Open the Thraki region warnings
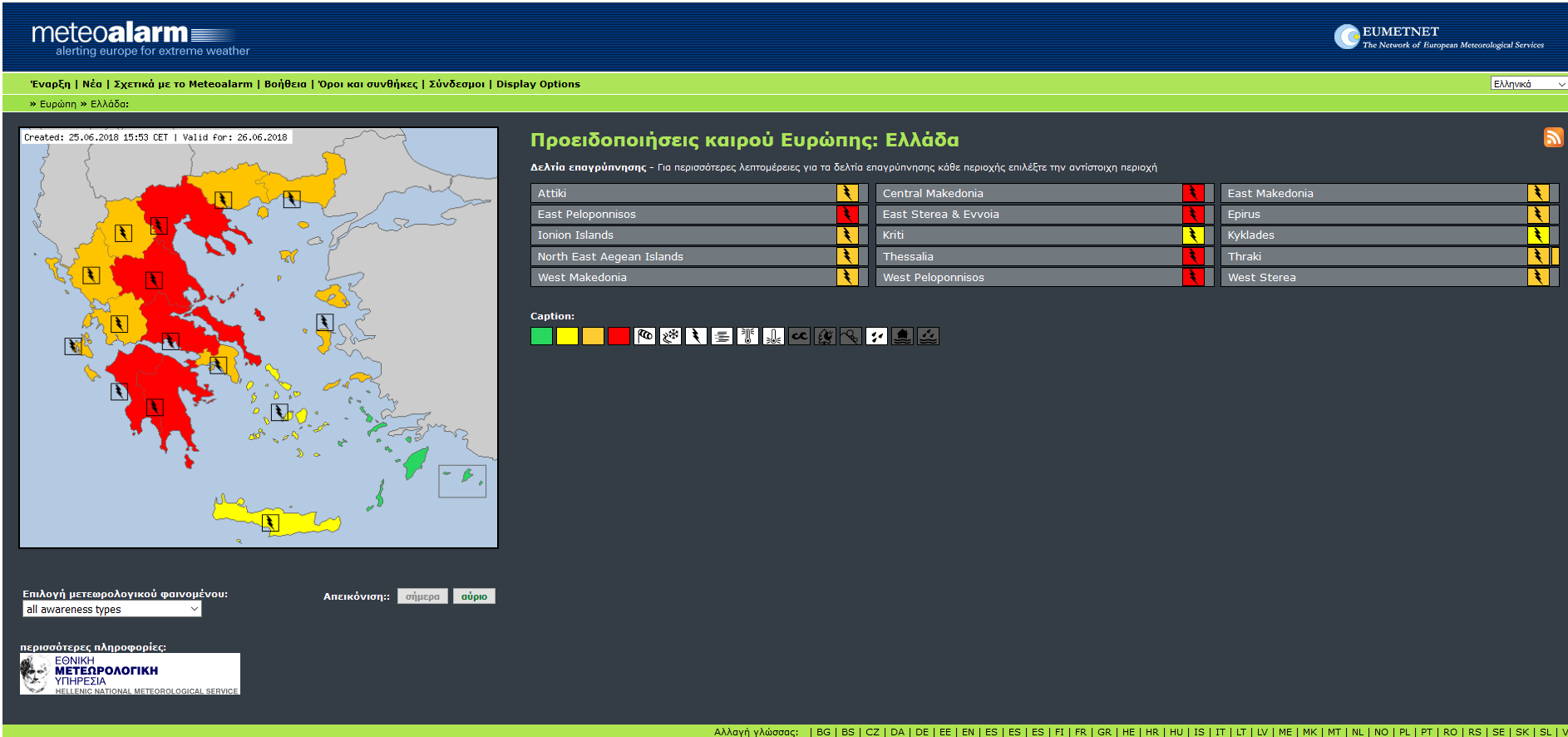The width and height of the screenshot is (1568, 737). tap(1389, 256)
